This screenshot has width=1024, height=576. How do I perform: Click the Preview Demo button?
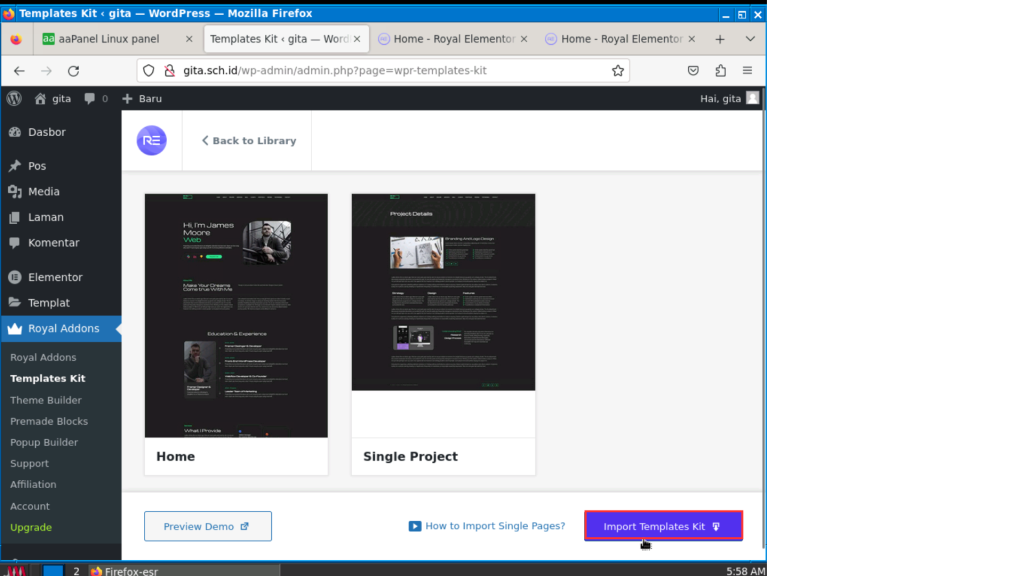[x=207, y=526]
